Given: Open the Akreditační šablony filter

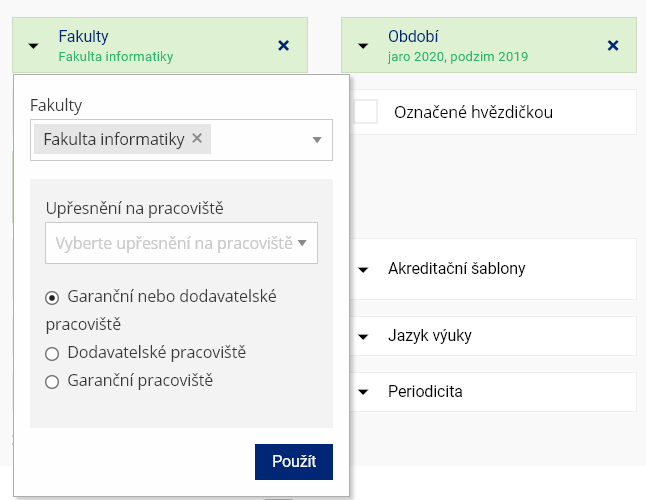Looking at the screenshot, I should point(457,268).
